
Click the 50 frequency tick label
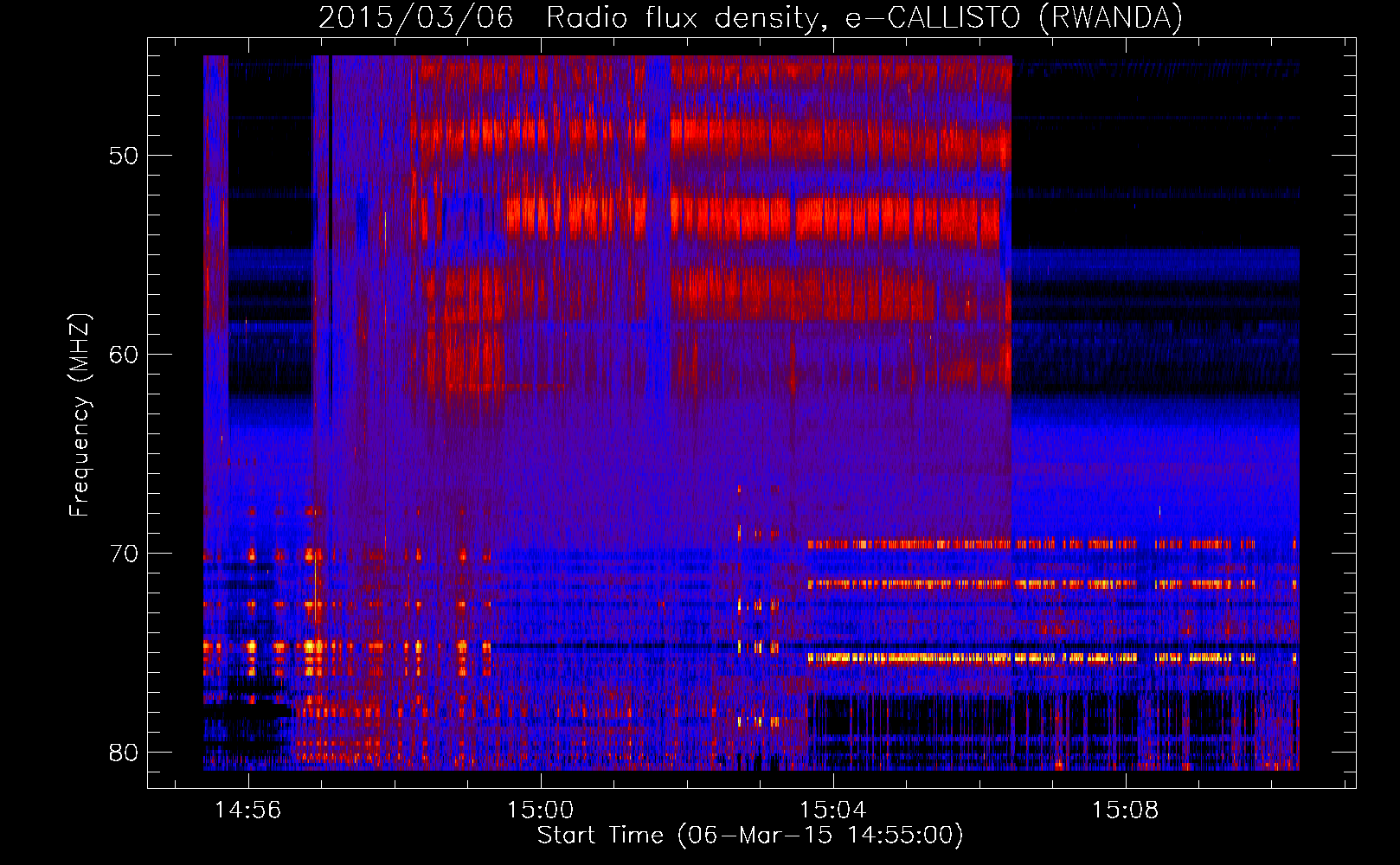click(124, 157)
